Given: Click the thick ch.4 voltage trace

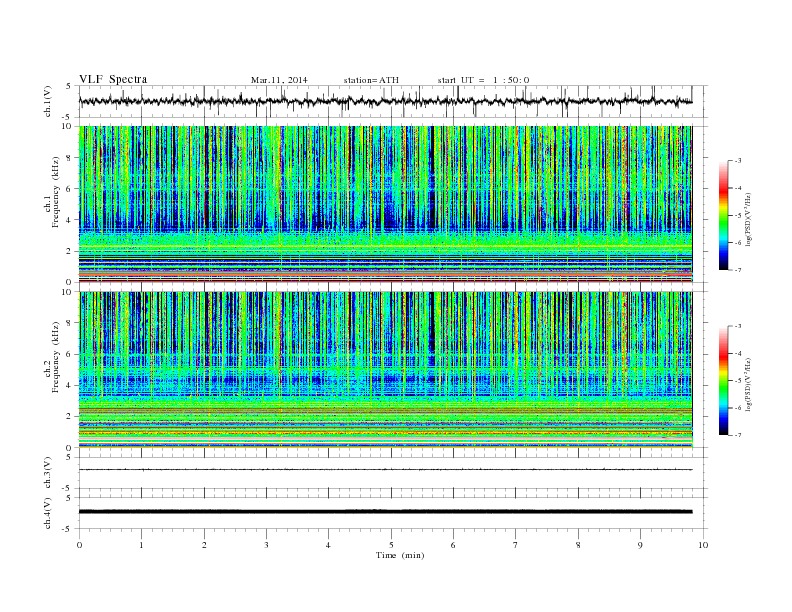Looking at the screenshot, I should click(x=385, y=512).
